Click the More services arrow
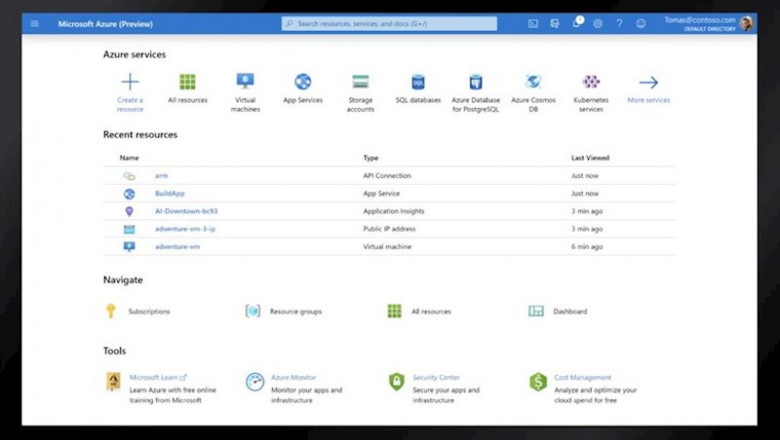780x440 pixels. click(x=649, y=82)
